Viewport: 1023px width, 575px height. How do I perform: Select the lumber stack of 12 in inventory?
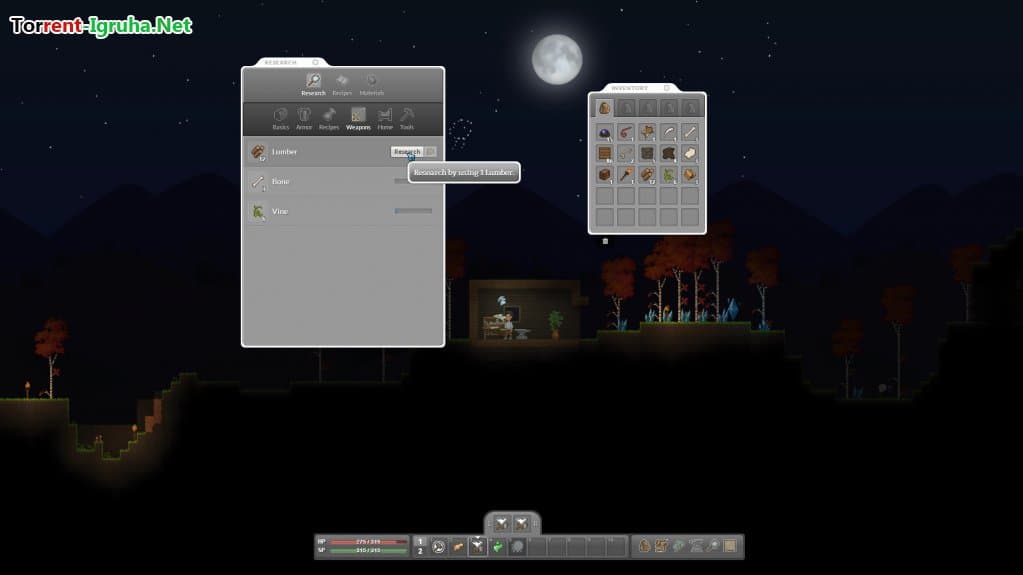click(x=647, y=174)
